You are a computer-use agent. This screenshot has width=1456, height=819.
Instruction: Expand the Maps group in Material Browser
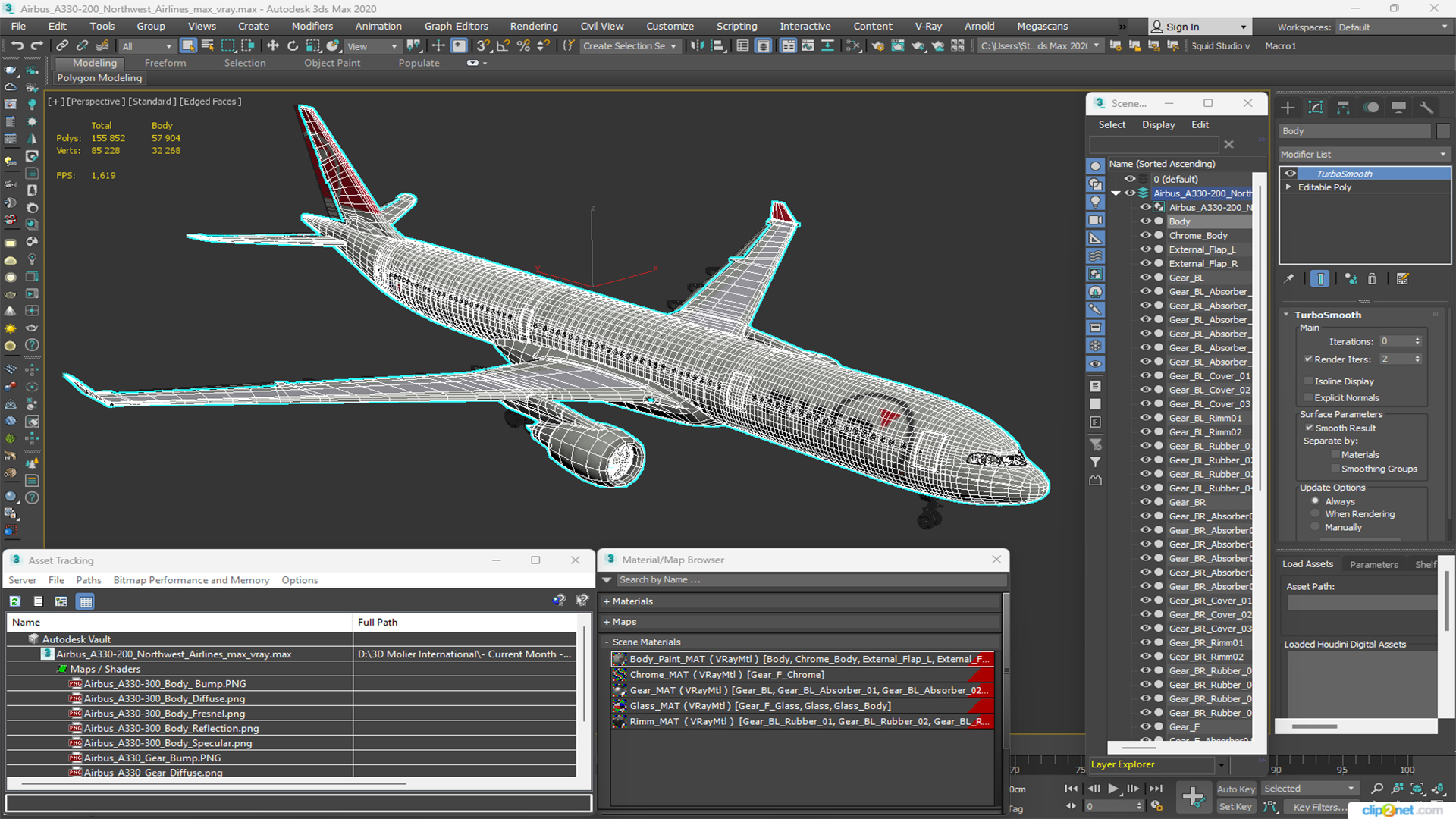607,622
